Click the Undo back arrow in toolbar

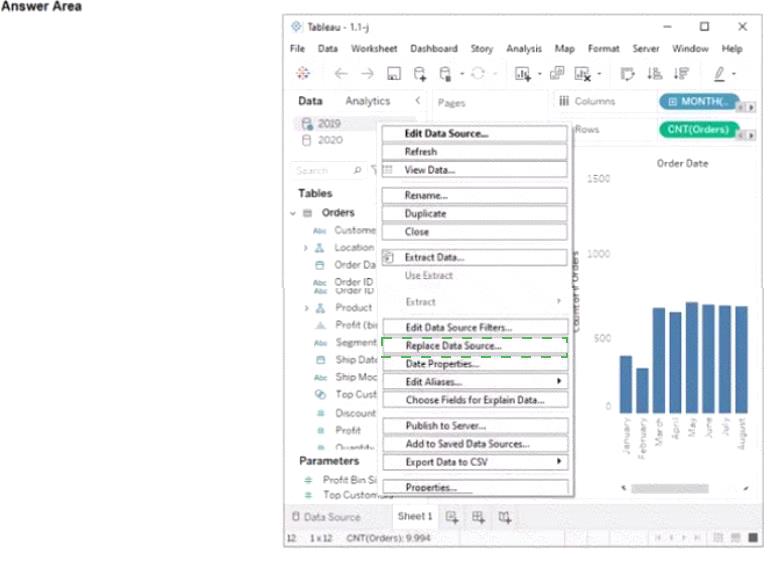(341, 74)
